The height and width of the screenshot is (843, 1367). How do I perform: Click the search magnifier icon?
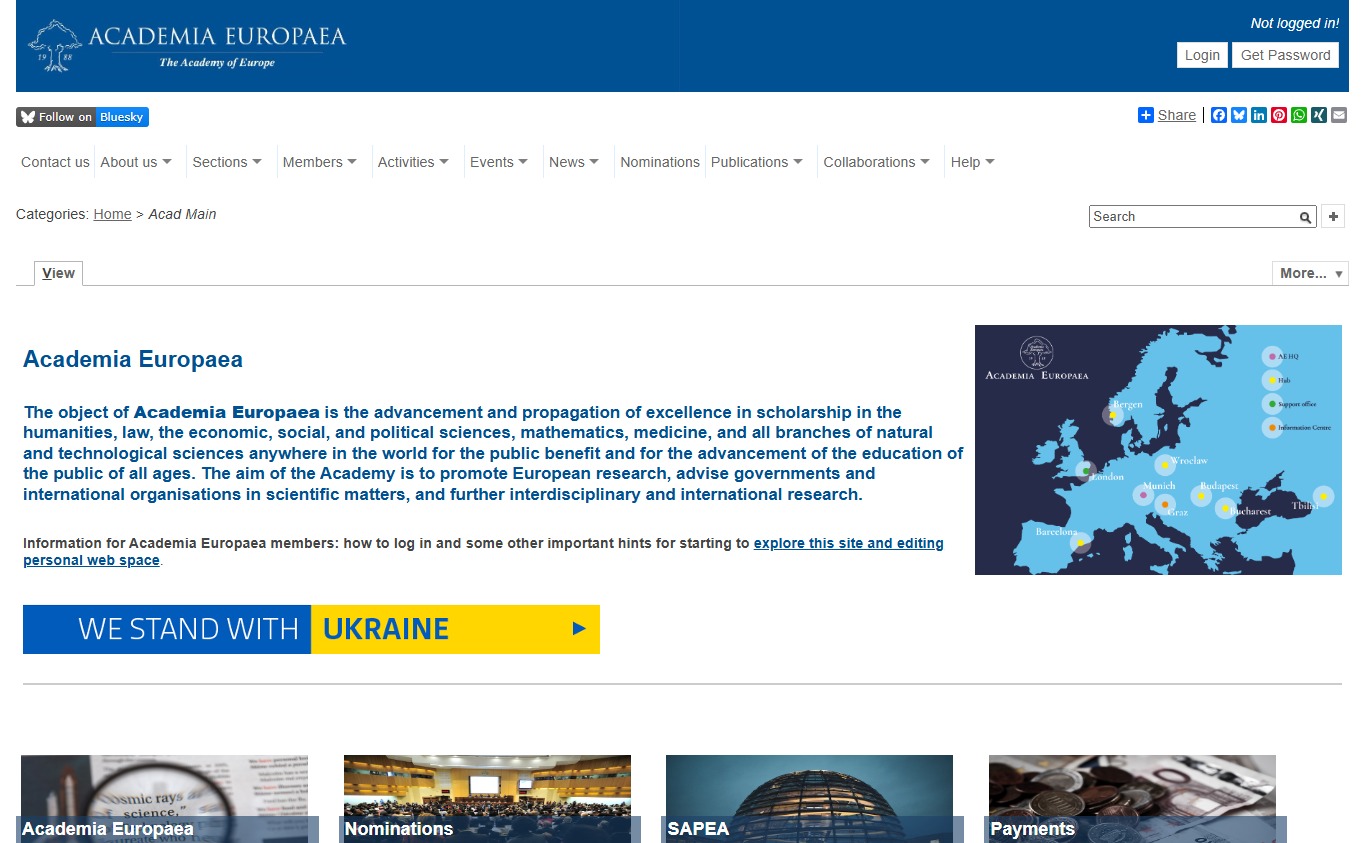pos(1305,217)
